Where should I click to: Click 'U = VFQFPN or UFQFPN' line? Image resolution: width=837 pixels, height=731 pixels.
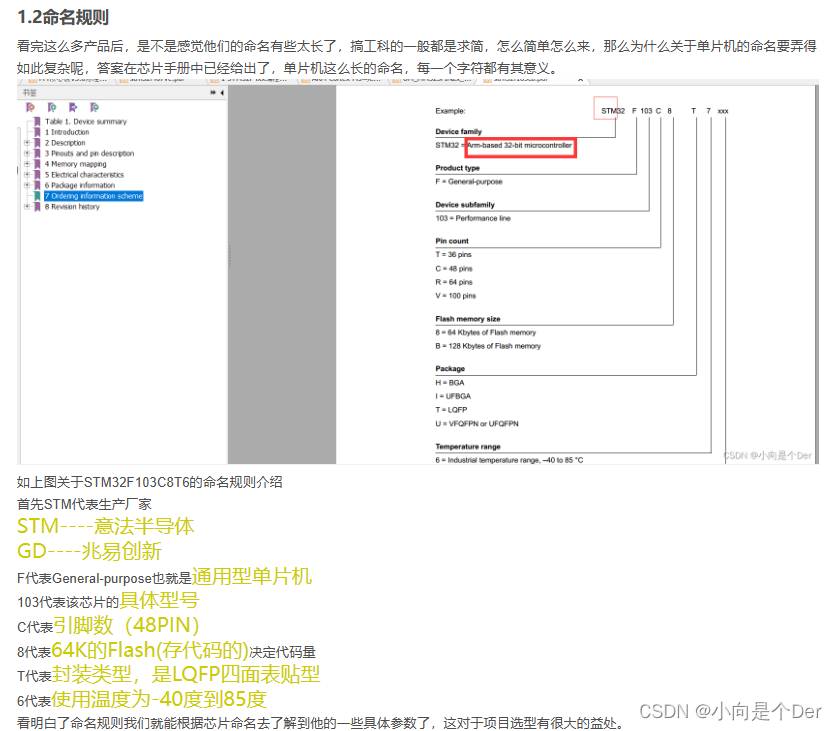pyautogui.click(x=477, y=424)
